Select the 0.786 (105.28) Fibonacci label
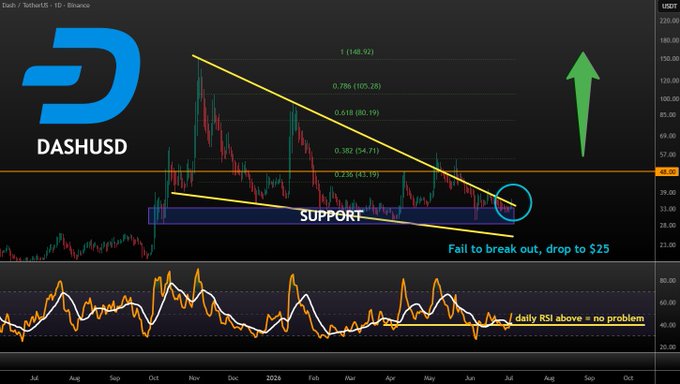Viewport: 680px width, 384px height. point(356,86)
